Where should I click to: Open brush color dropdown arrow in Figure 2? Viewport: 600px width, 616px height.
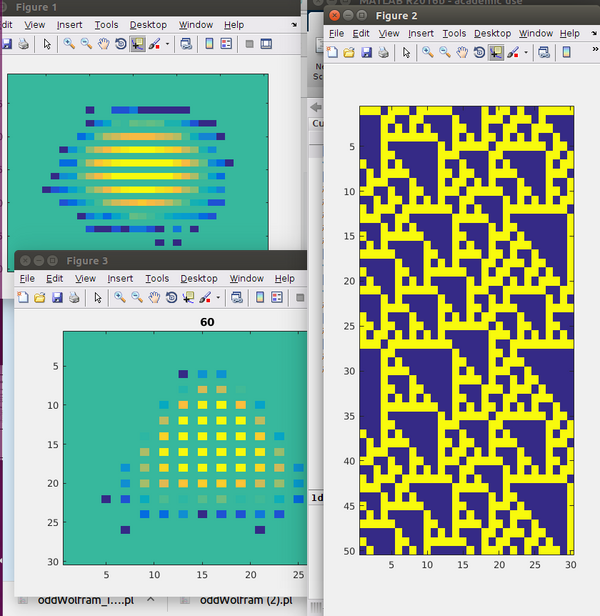pos(526,52)
